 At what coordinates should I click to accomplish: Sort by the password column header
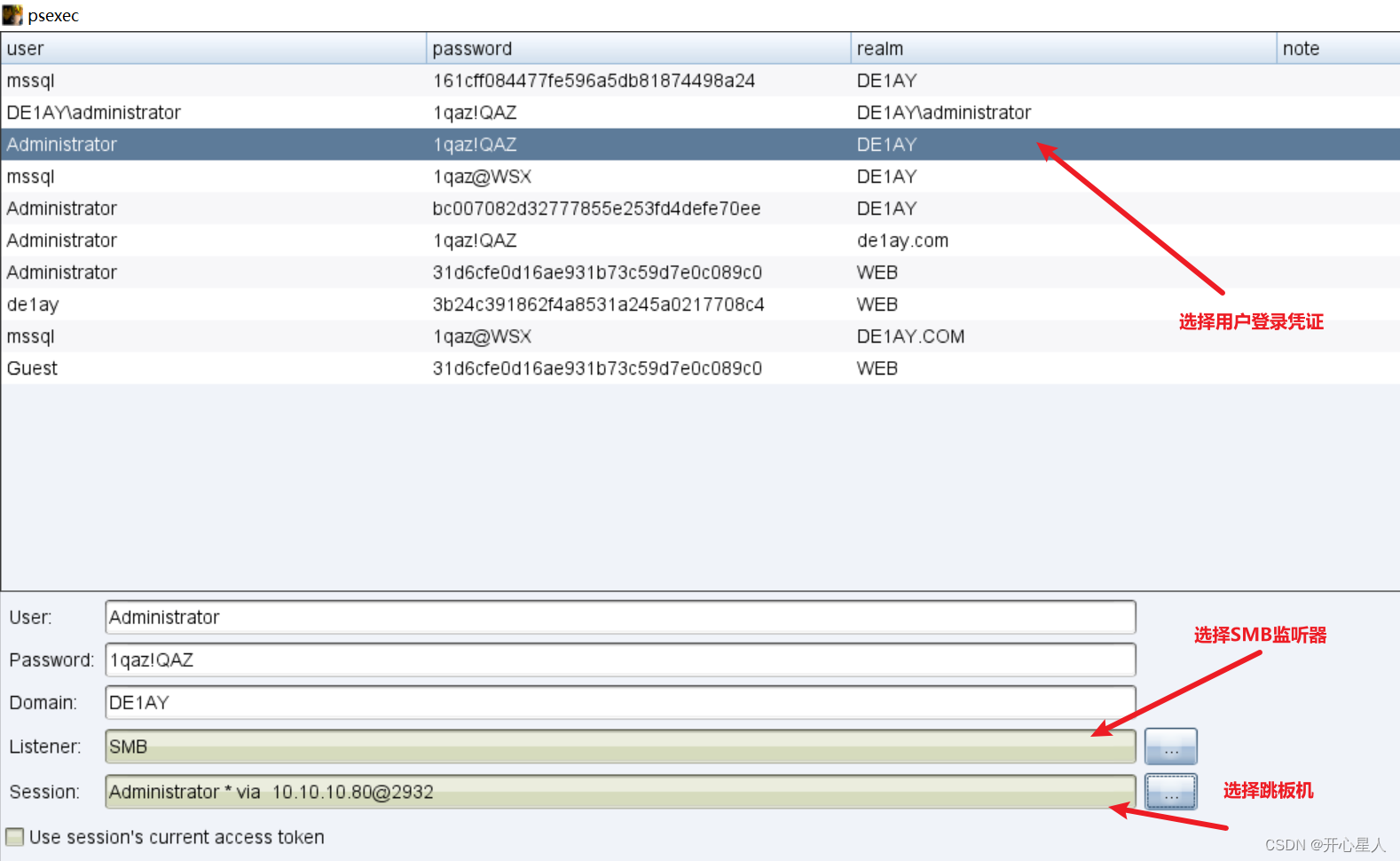click(x=638, y=49)
